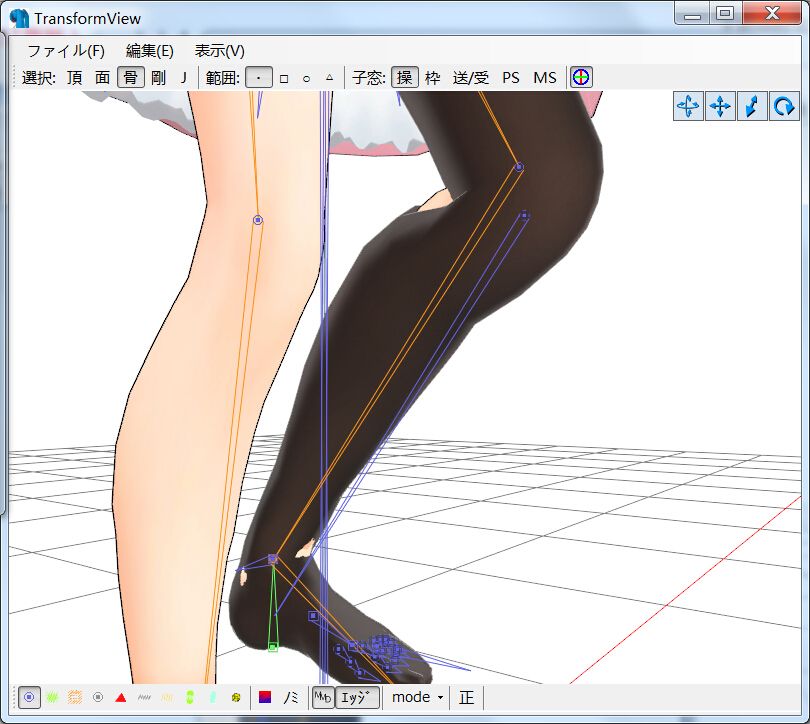Open the 表示(V) view menu
The image size is (810, 724).
(x=219, y=51)
